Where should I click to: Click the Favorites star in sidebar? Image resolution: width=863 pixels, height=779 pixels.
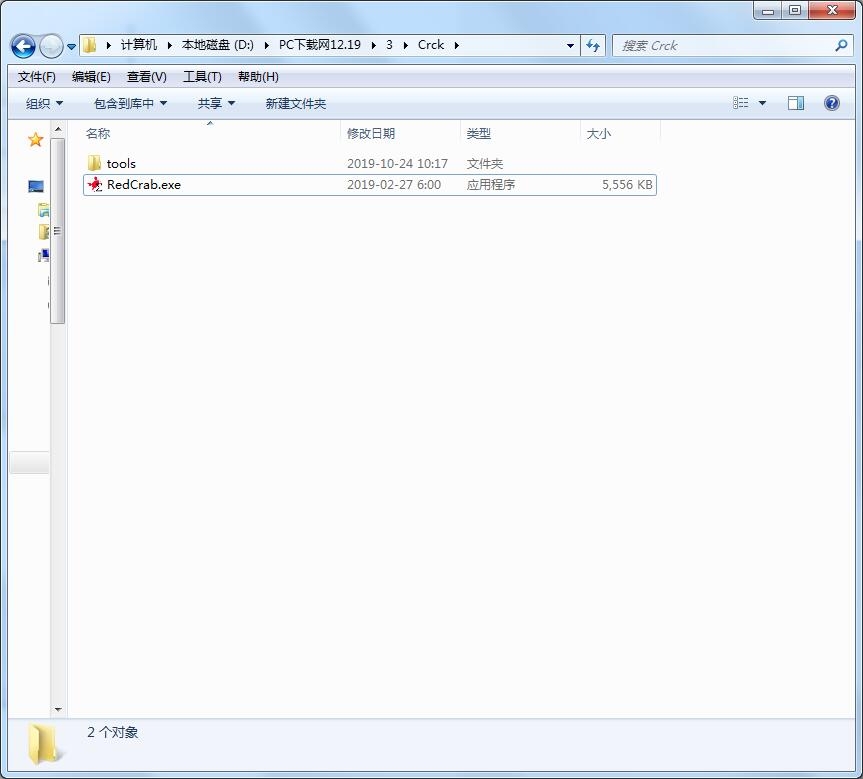(35, 140)
